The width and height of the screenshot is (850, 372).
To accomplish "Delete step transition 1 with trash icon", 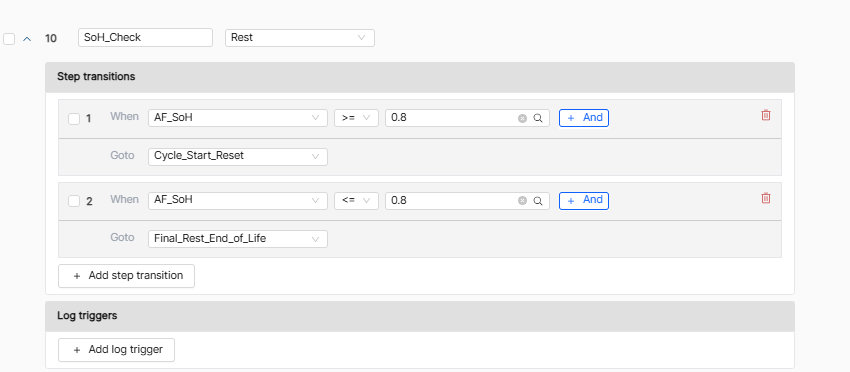I will click(765, 115).
